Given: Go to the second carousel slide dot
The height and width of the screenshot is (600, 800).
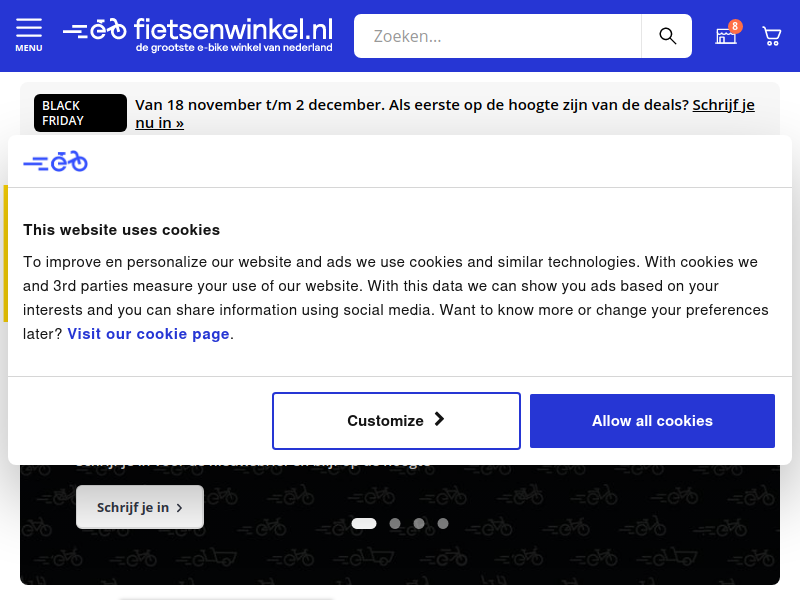Looking at the screenshot, I should tap(395, 523).
